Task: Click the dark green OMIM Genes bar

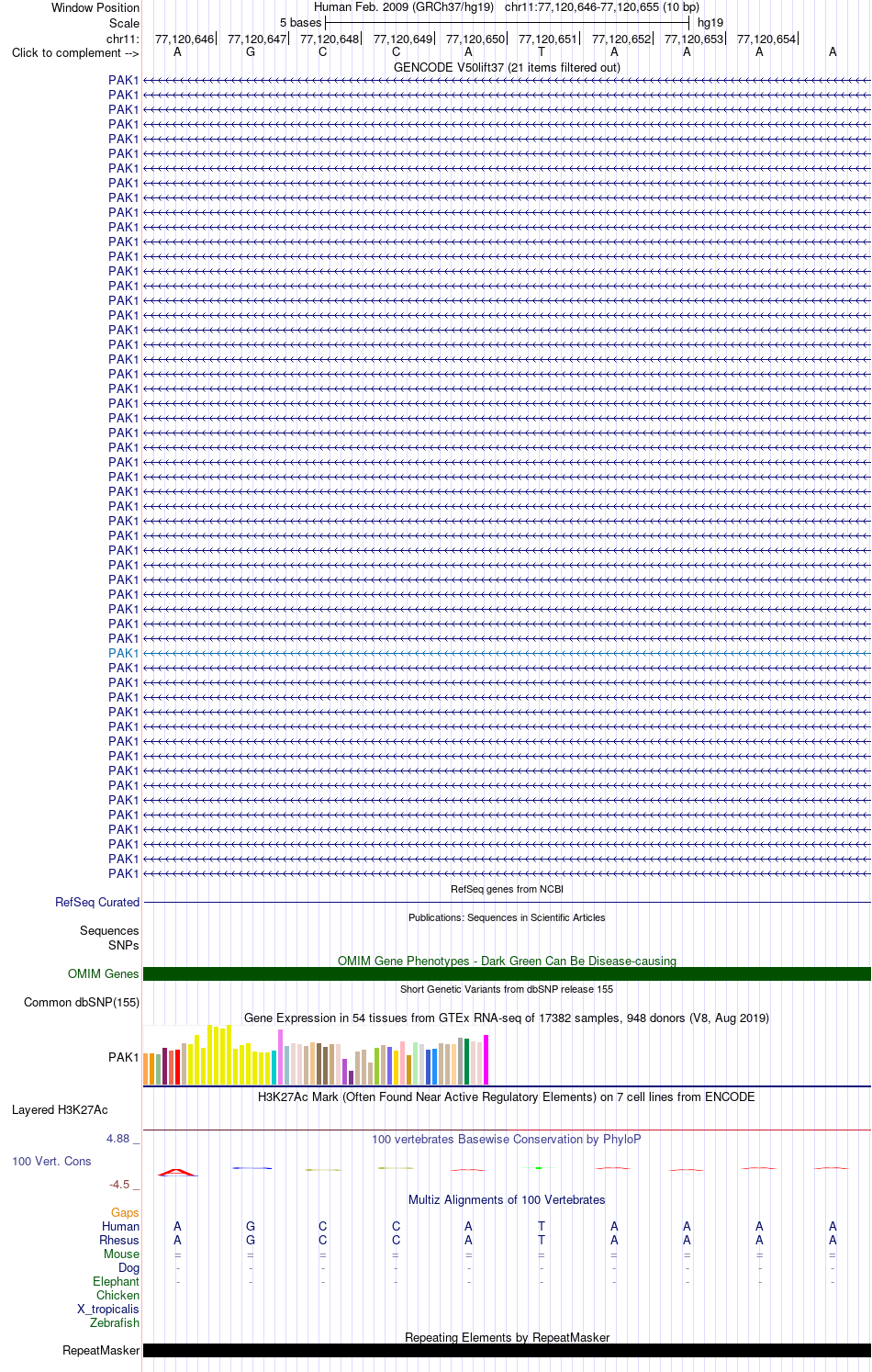Action: coord(507,973)
